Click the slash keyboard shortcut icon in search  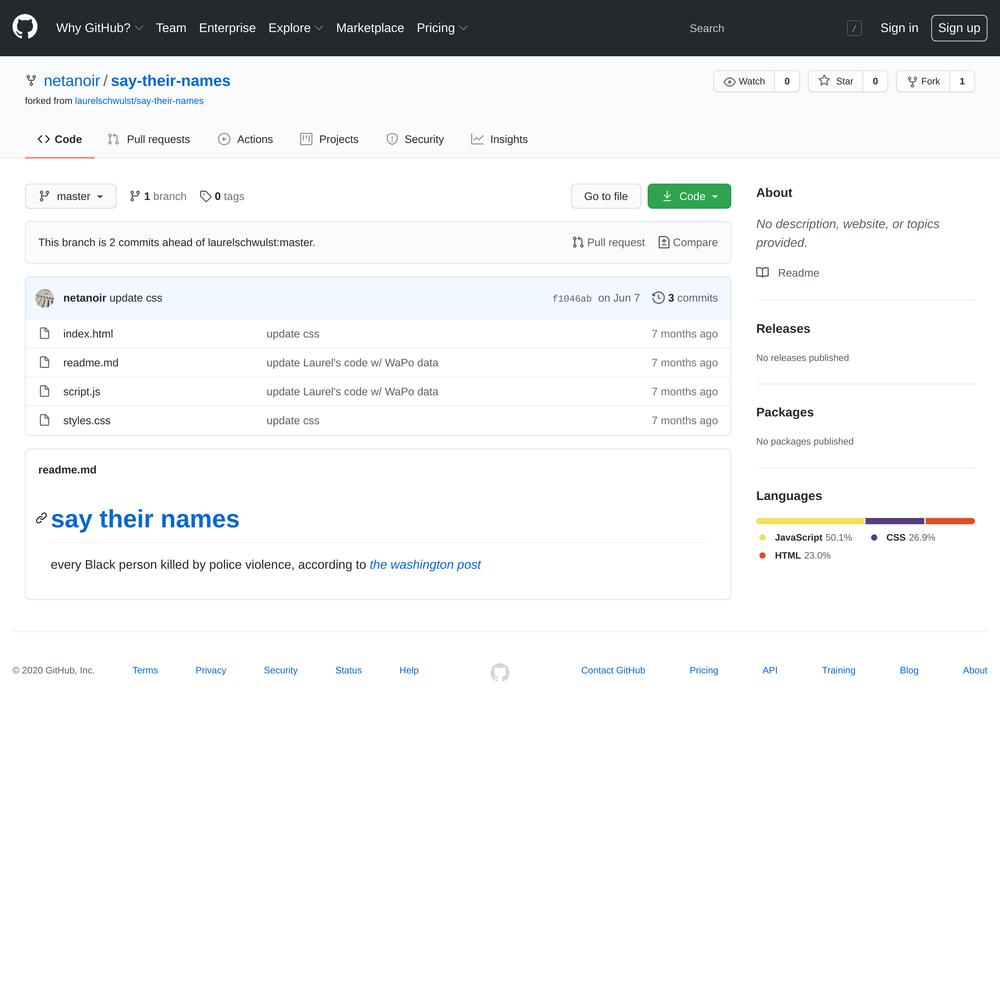[853, 28]
